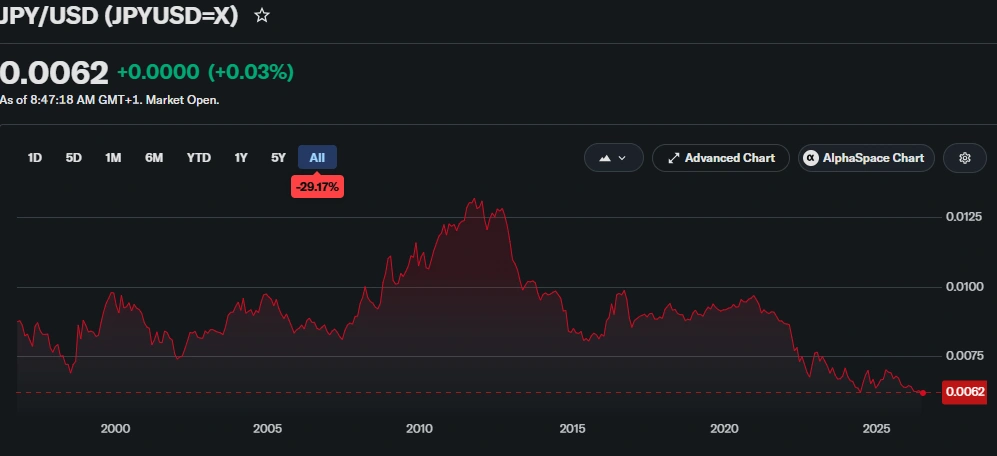
Task: Select the 1D time range
Action: 35,158
